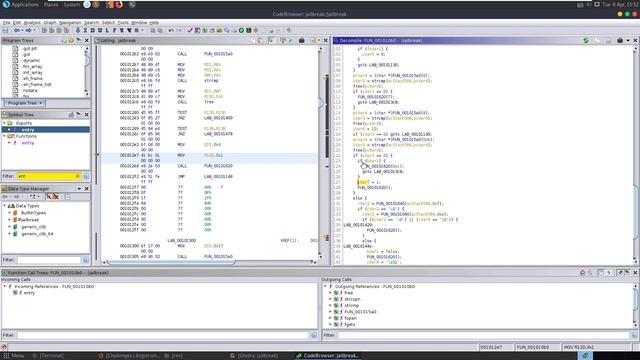
Task: Select the fgets entry in Outgoing Calls
Action: click(x=350, y=324)
